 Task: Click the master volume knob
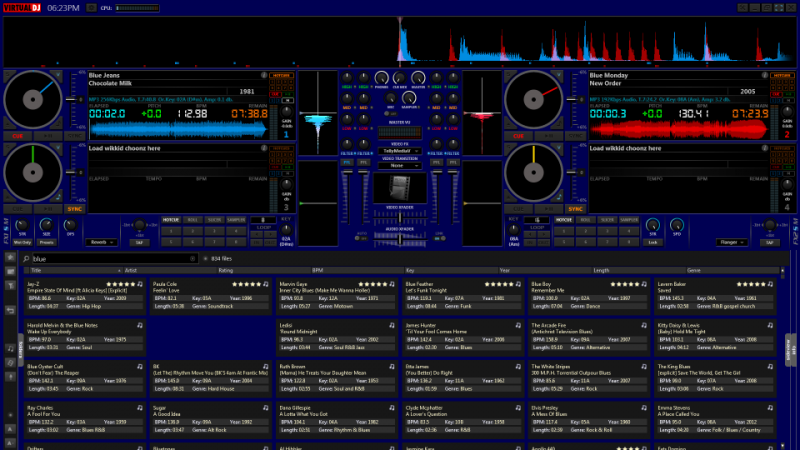[x=418, y=78]
